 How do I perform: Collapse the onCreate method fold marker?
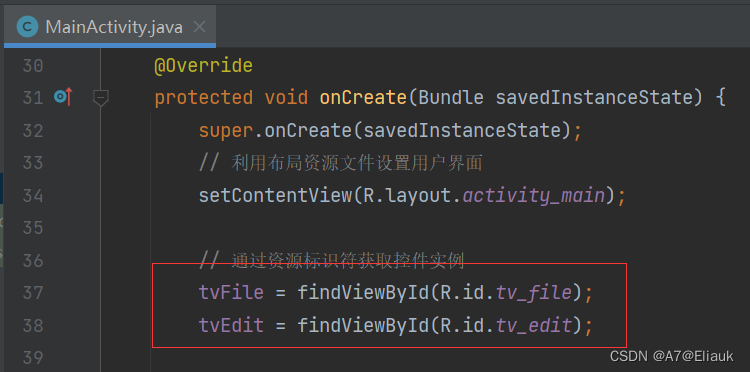tap(100, 98)
